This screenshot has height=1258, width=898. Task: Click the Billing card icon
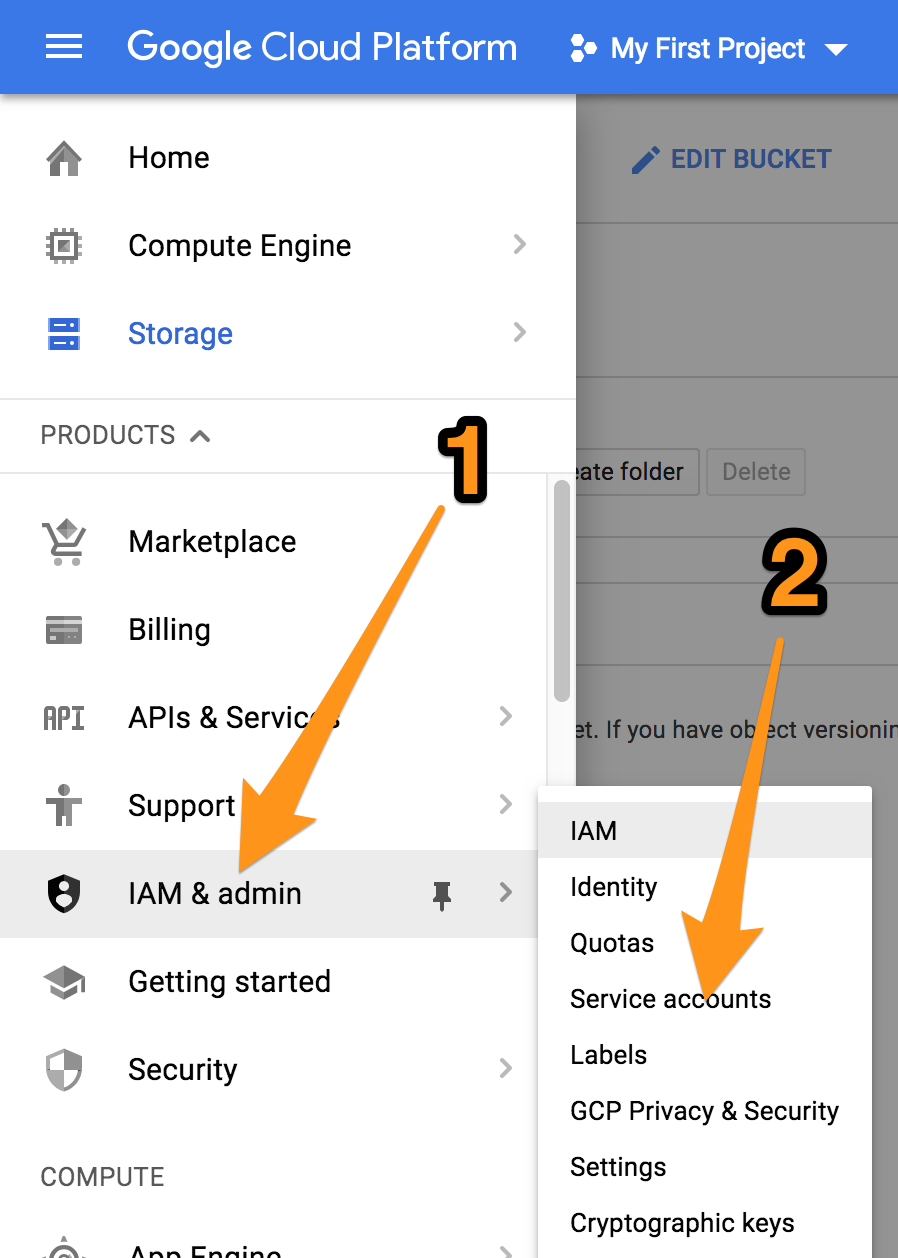(64, 630)
